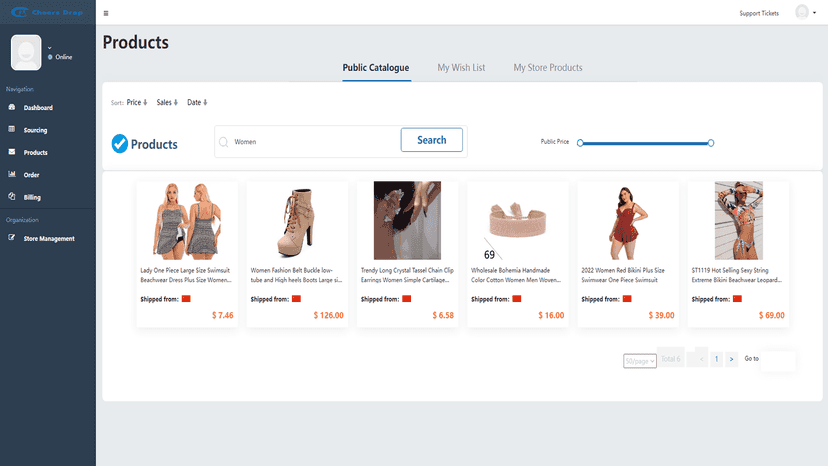The width and height of the screenshot is (828, 466).
Task: Expand the sidebar profile status chevron
Action: (x=50, y=48)
